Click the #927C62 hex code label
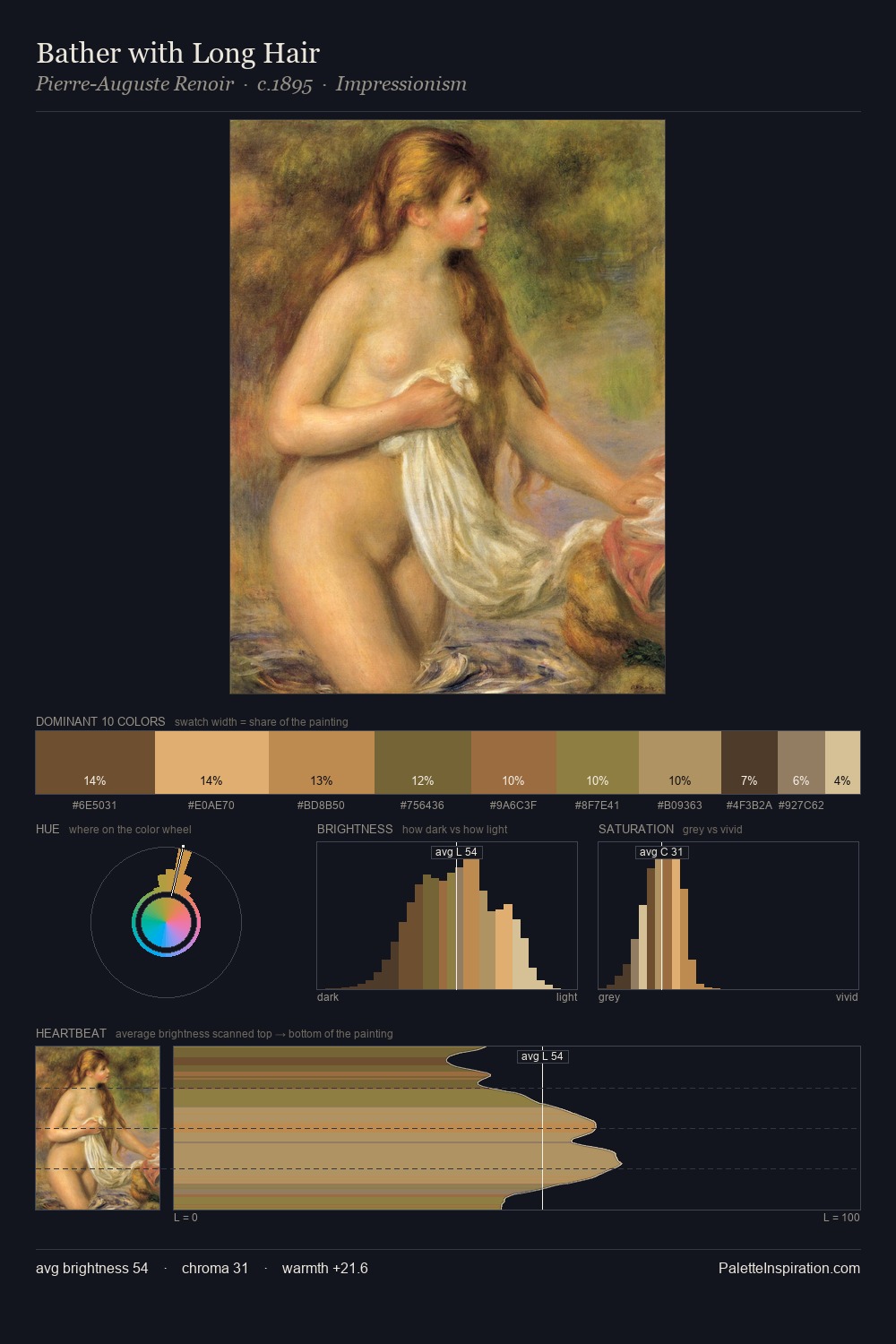 coord(801,806)
